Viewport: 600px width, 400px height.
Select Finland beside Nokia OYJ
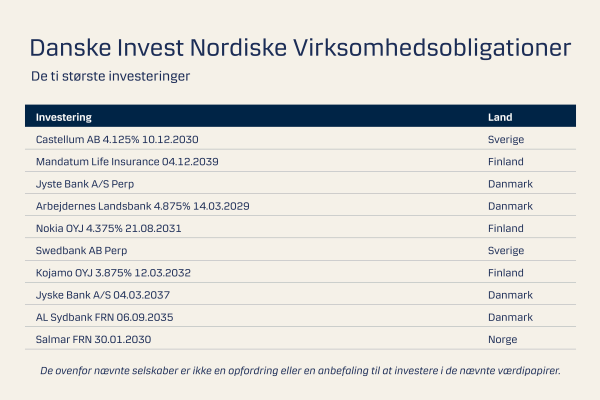point(506,228)
